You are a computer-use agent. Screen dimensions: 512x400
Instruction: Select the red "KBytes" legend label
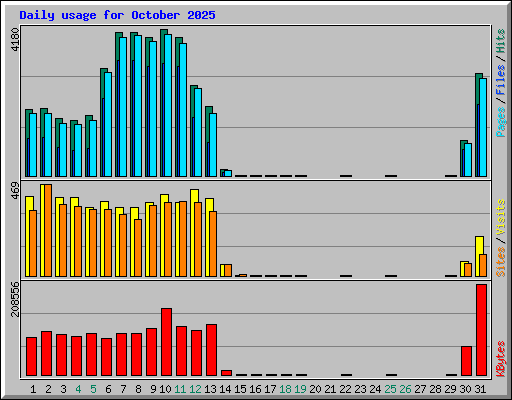click(x=501, y=359)
